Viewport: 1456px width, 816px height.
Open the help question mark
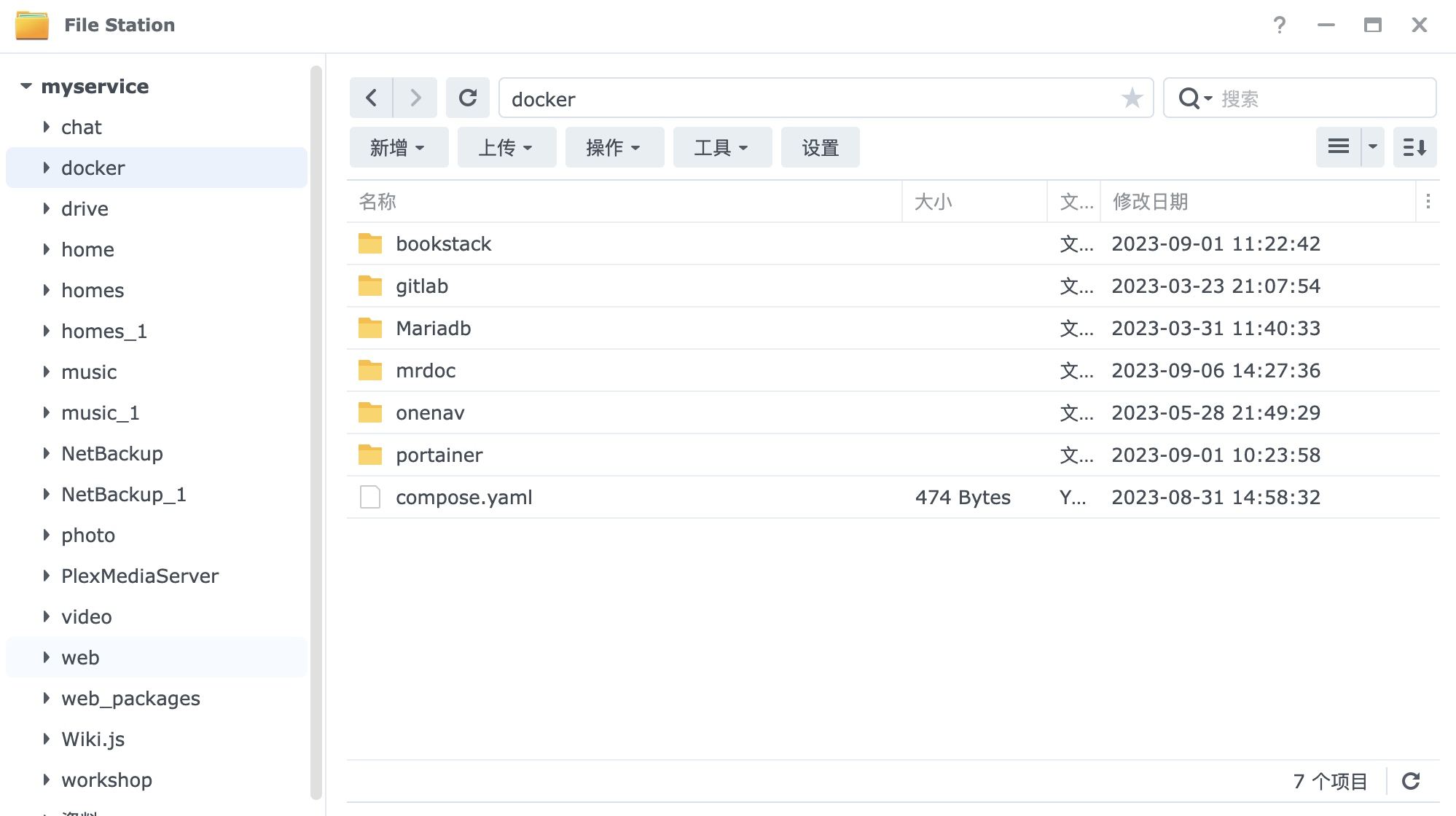coord(1280,25)
